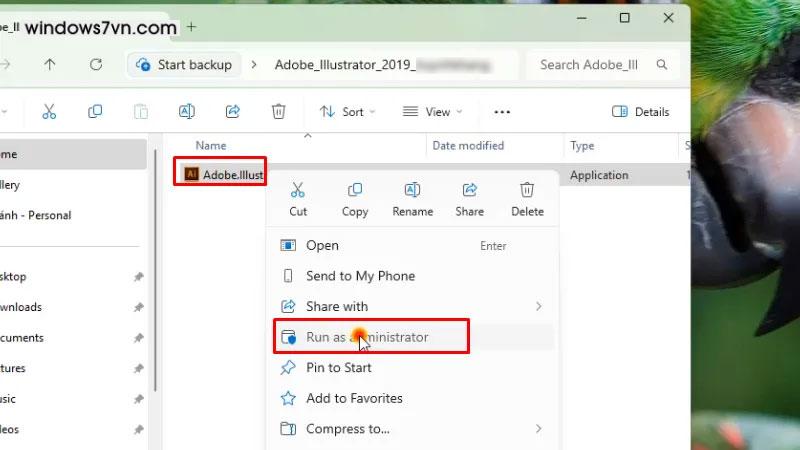The image size is (800, 450).
Task: Click the Cut icon in context menu
Action: click(x=298, y=191)
